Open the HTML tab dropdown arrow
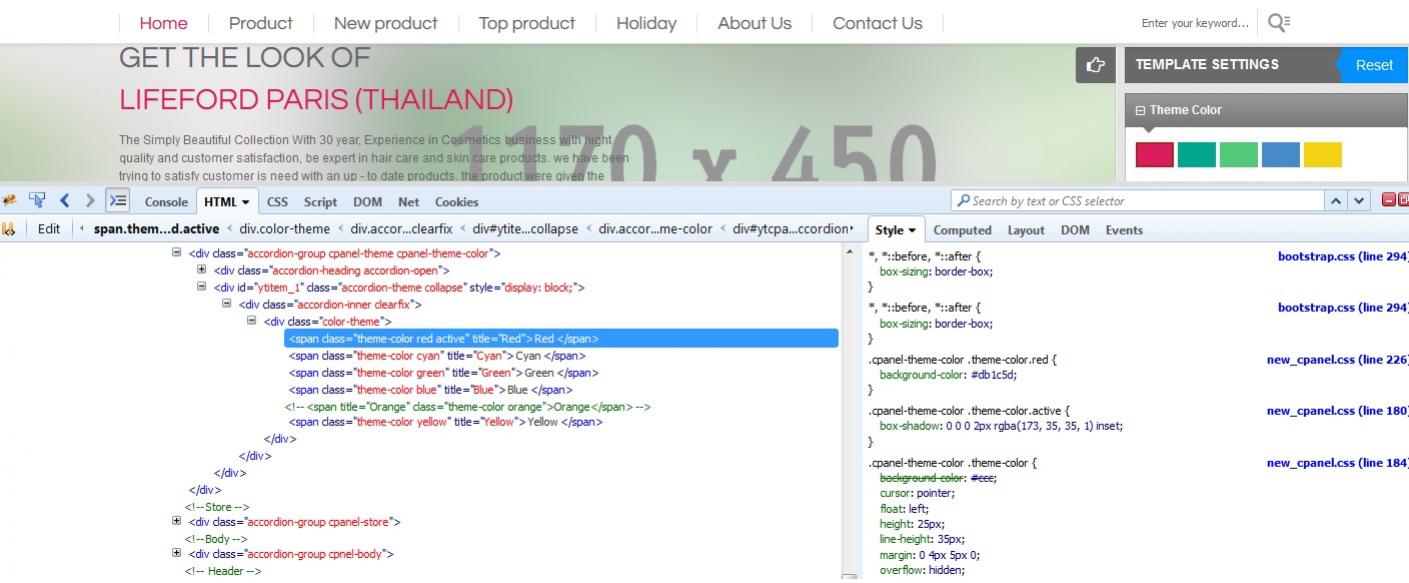The image size is (1409, 583). click(246, 202)
